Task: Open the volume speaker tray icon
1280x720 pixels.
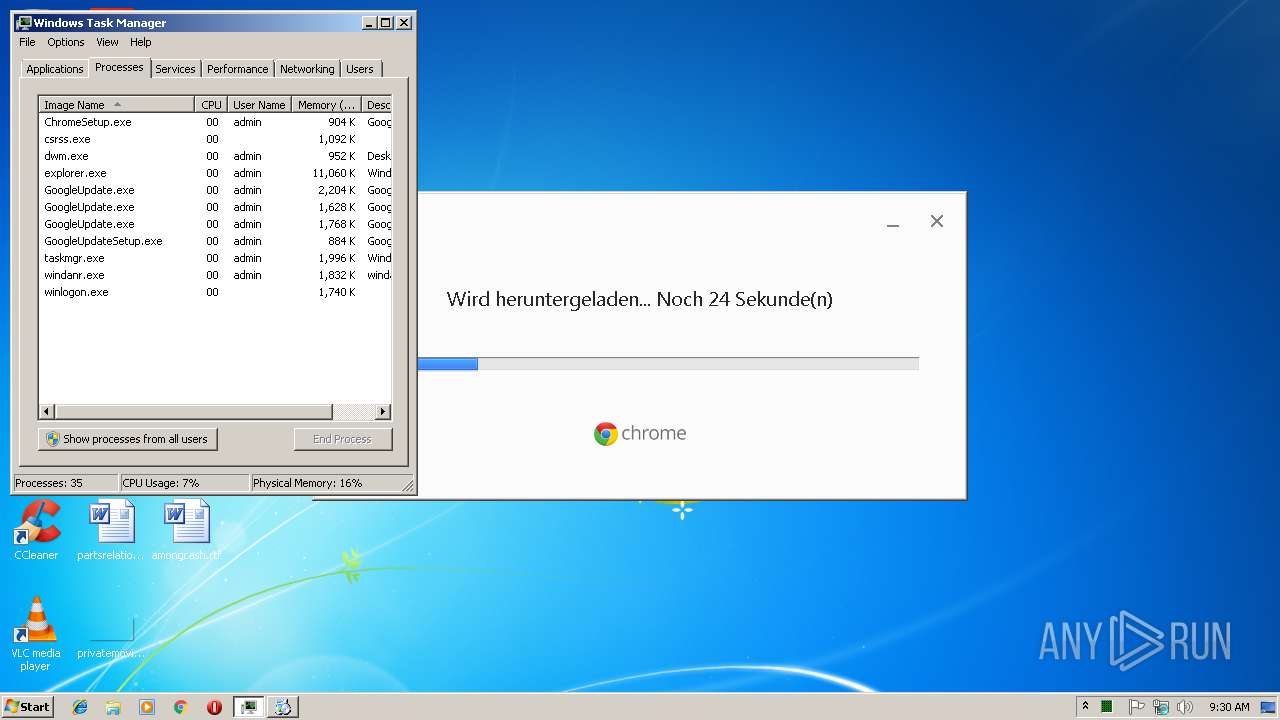Action: click(1186, 707)
